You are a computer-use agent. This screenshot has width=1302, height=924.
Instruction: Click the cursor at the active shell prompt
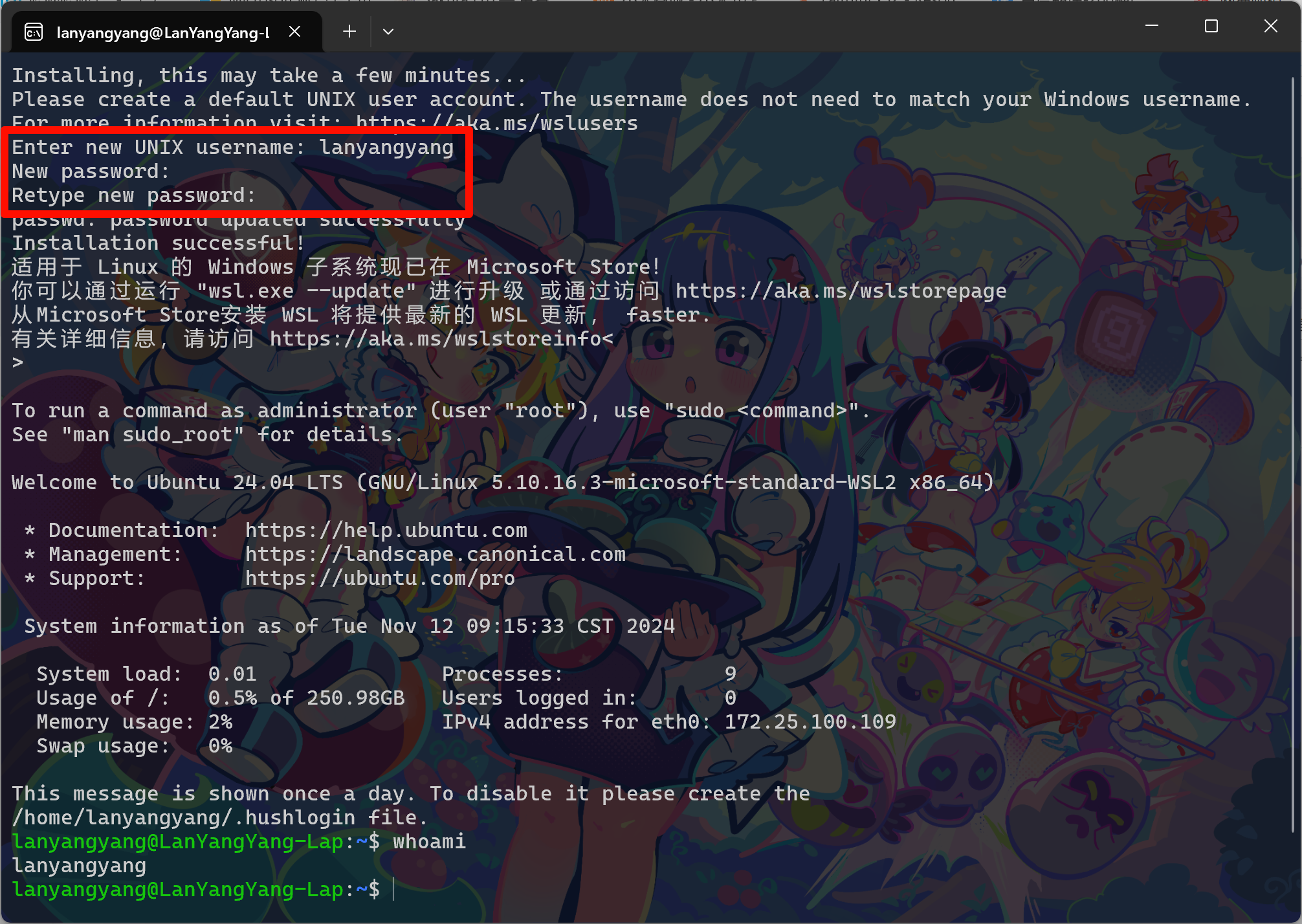(x=393, y=890)
